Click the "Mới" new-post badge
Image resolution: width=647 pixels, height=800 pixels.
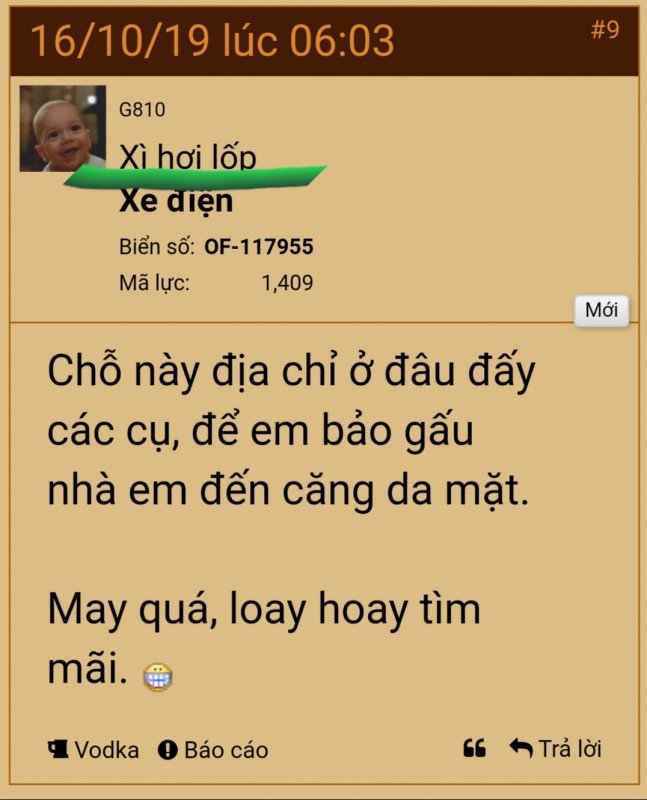[602, 310]
